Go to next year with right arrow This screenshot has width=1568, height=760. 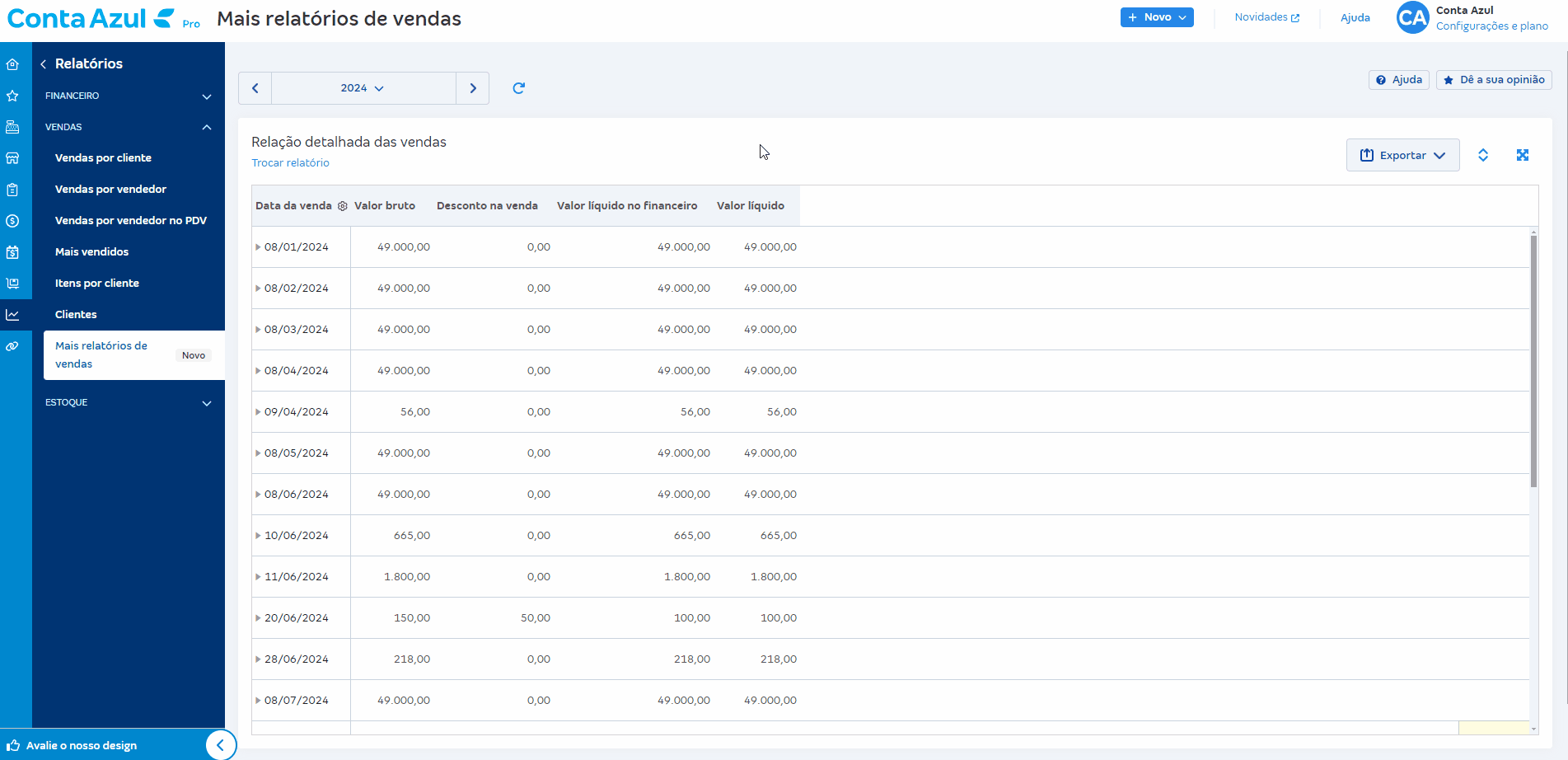pos(473,88)
